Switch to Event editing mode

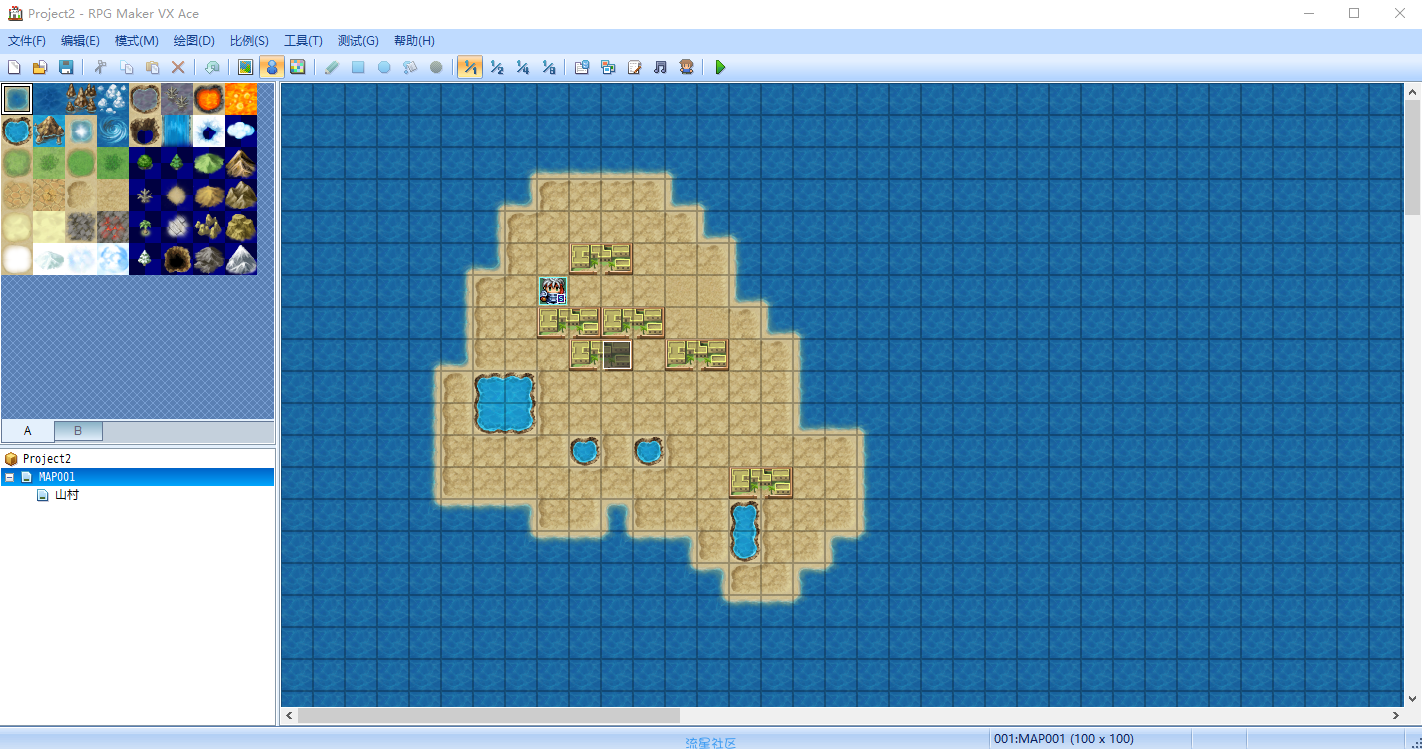click(271, 67)
